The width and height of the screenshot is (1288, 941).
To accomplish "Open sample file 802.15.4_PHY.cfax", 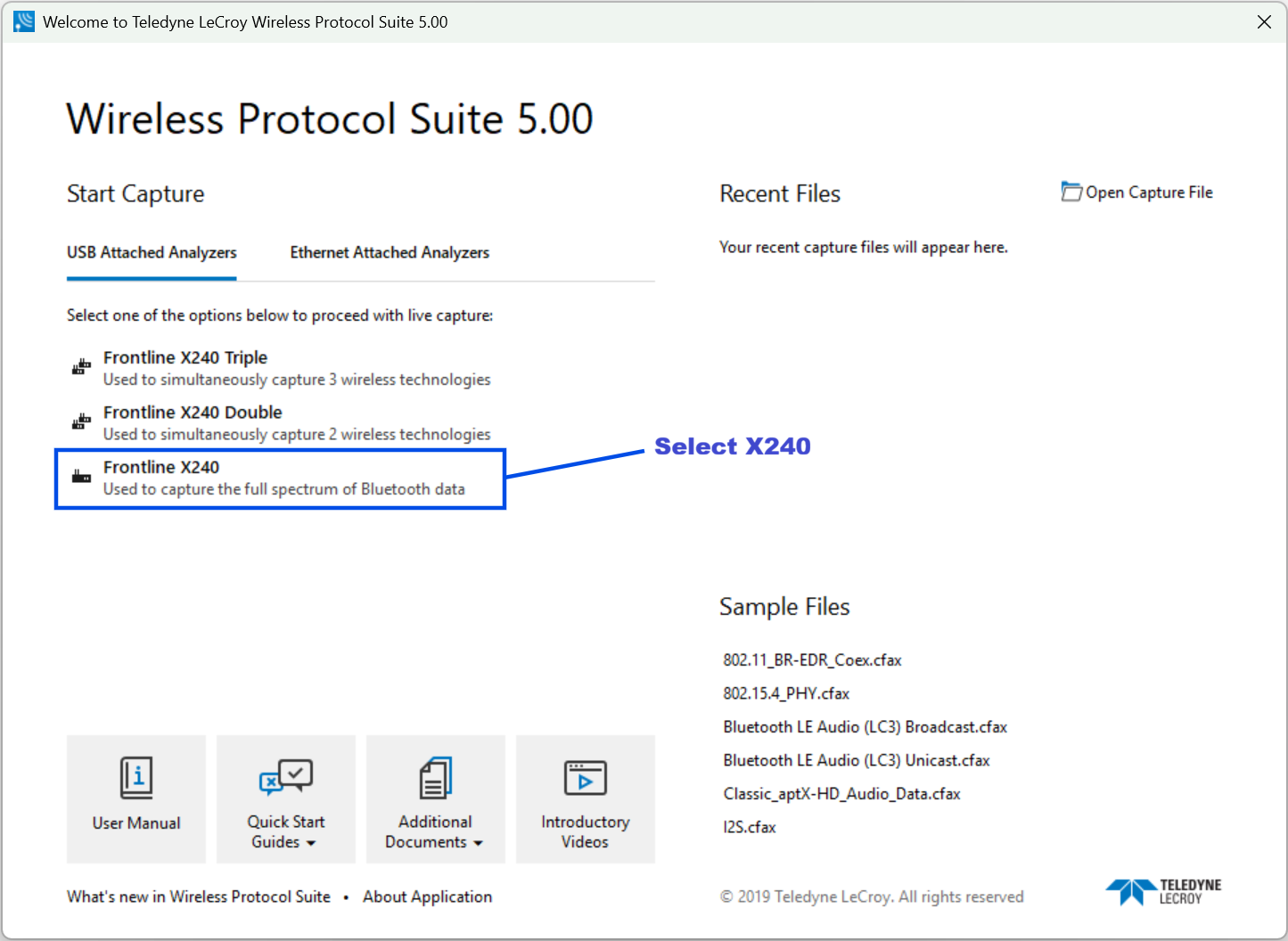I will pyautogui.click(x=786, y=693).
